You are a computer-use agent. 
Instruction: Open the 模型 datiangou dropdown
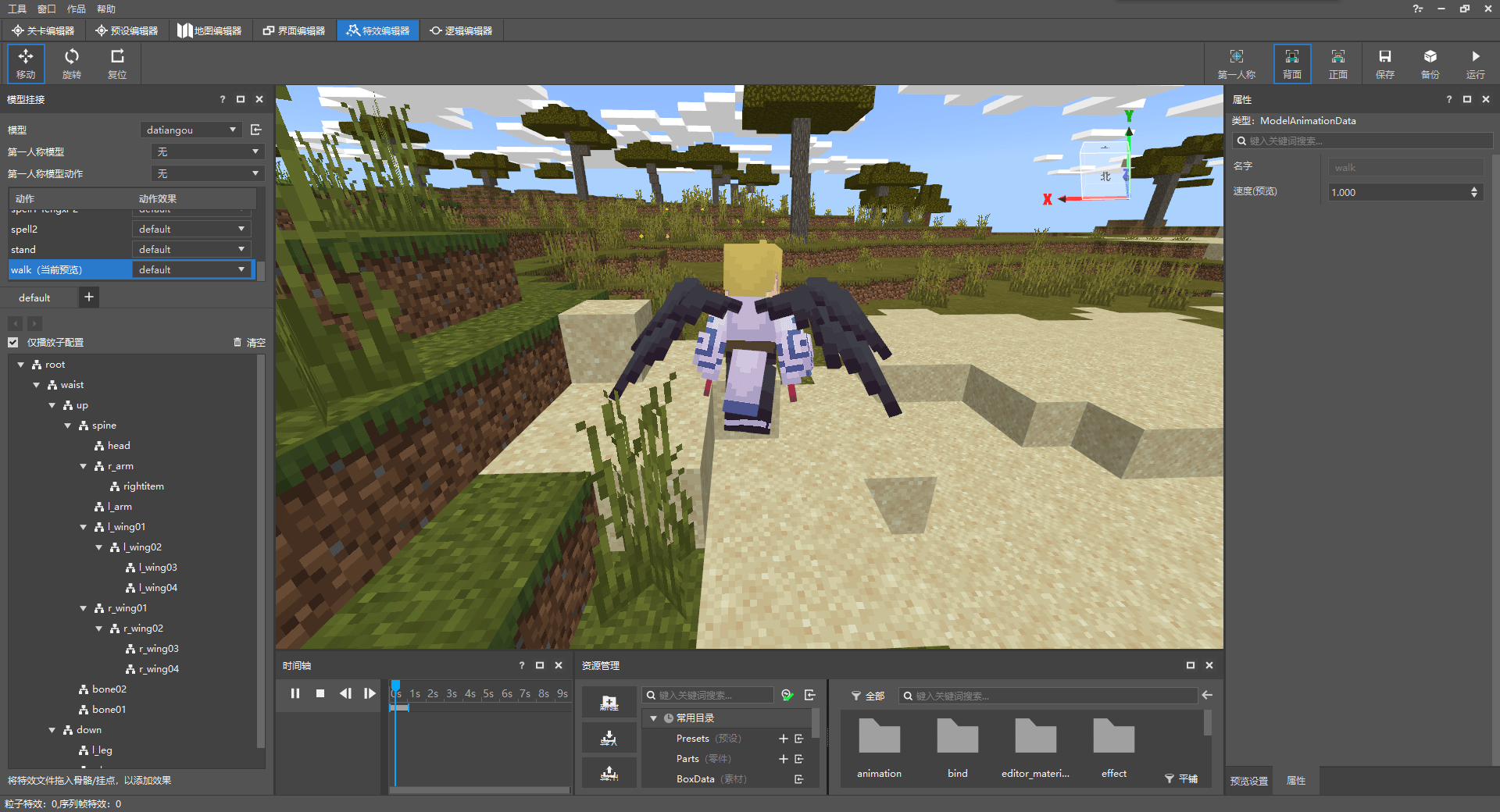[191, 130]
